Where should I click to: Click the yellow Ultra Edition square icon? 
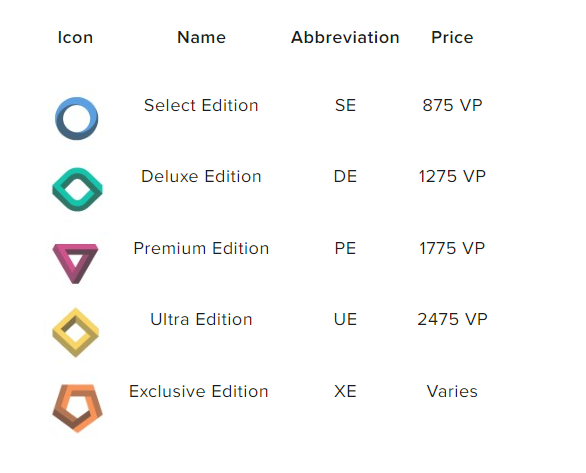[76, 333]
